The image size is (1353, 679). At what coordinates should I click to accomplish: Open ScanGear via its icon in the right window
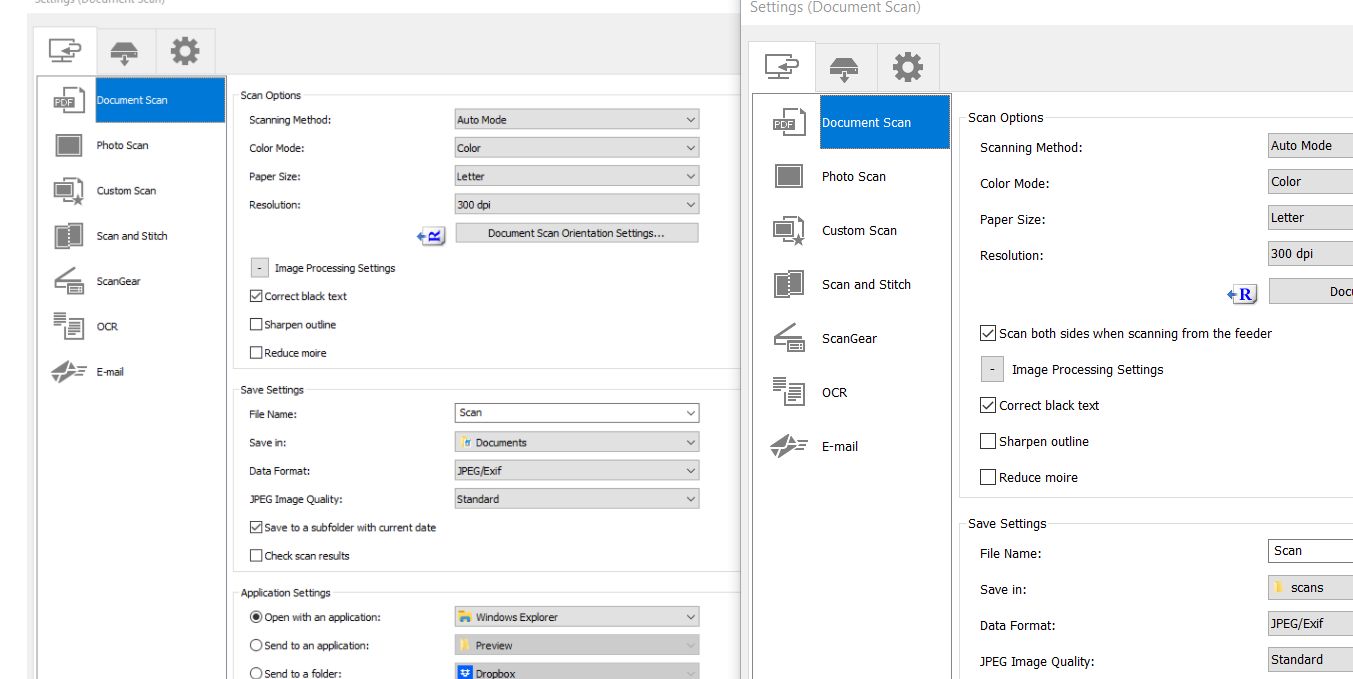789,339
